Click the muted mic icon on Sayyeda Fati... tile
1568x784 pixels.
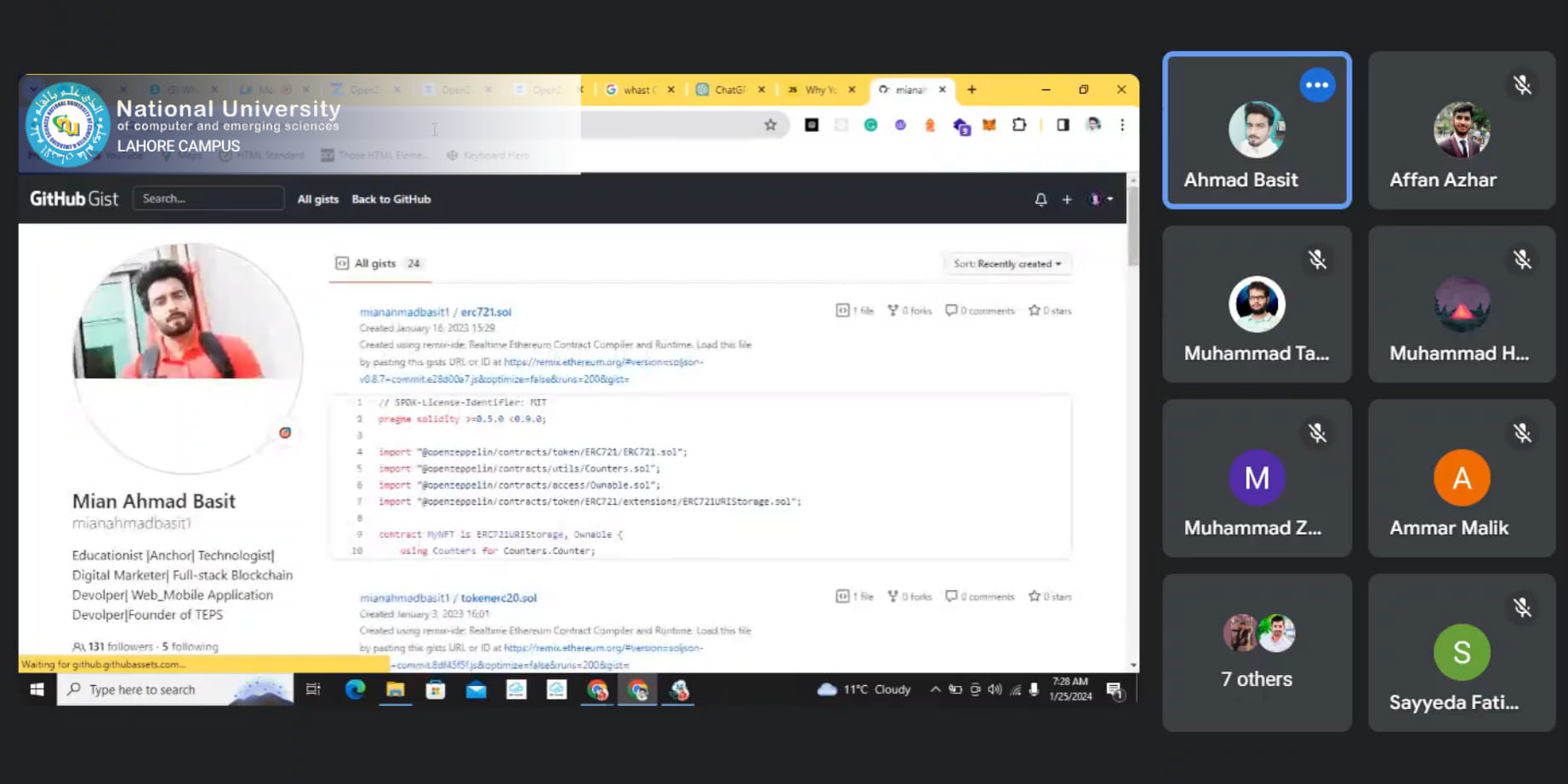coord(1522,608)
